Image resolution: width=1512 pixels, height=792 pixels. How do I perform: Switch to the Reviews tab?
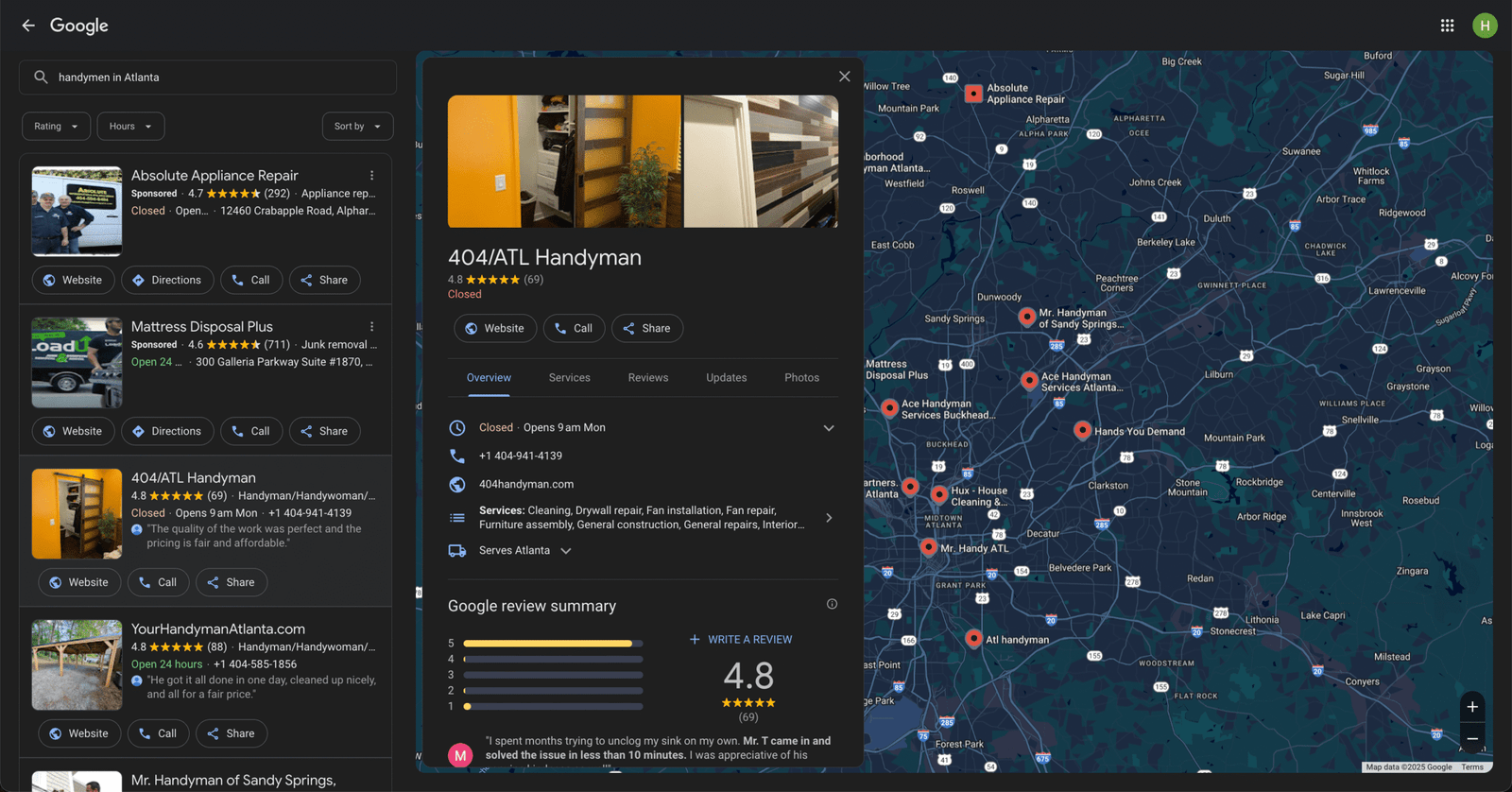pyautogui.click(x=648, y=377)
